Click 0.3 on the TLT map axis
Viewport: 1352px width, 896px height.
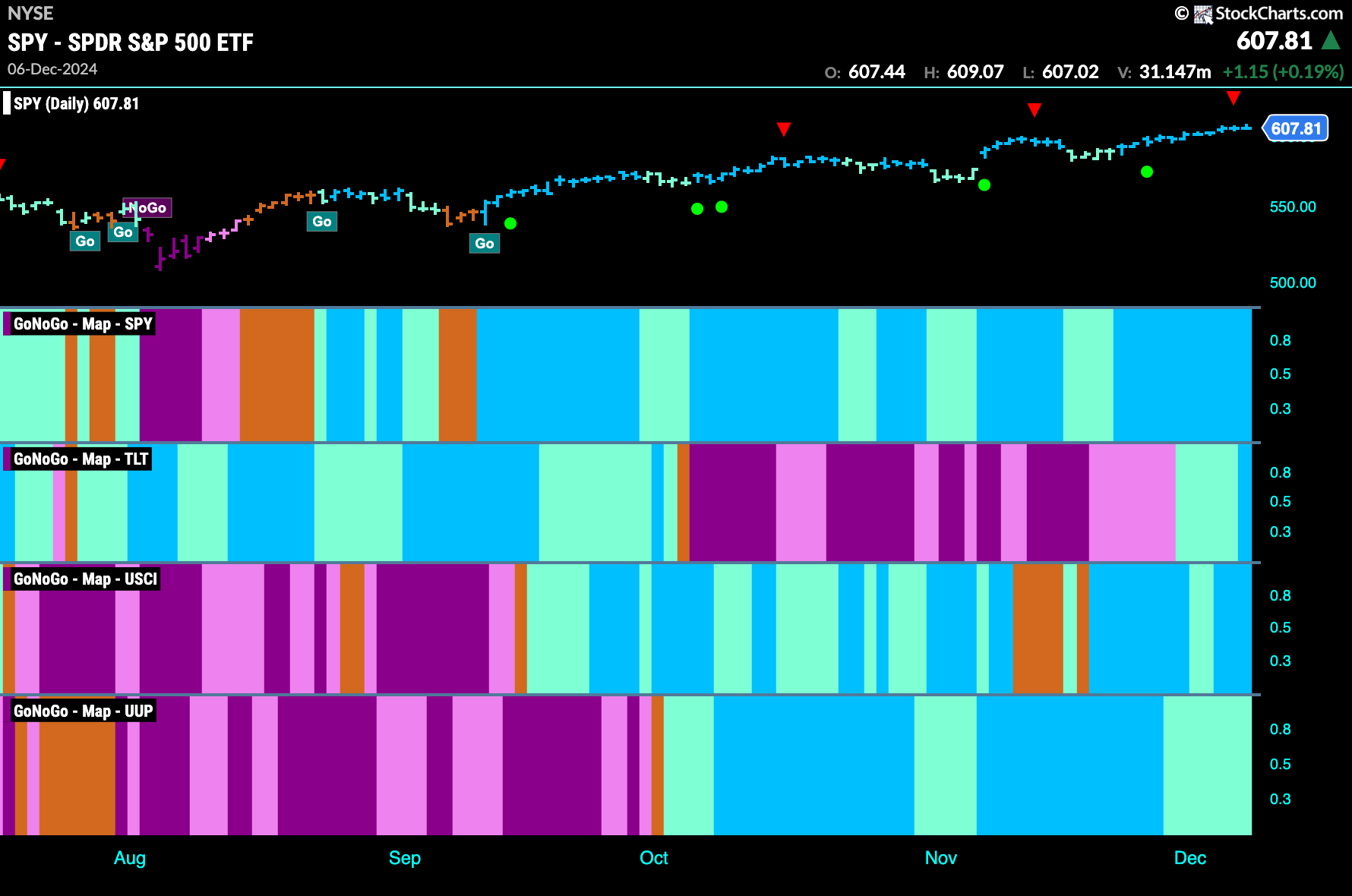tap(1281, 532)
